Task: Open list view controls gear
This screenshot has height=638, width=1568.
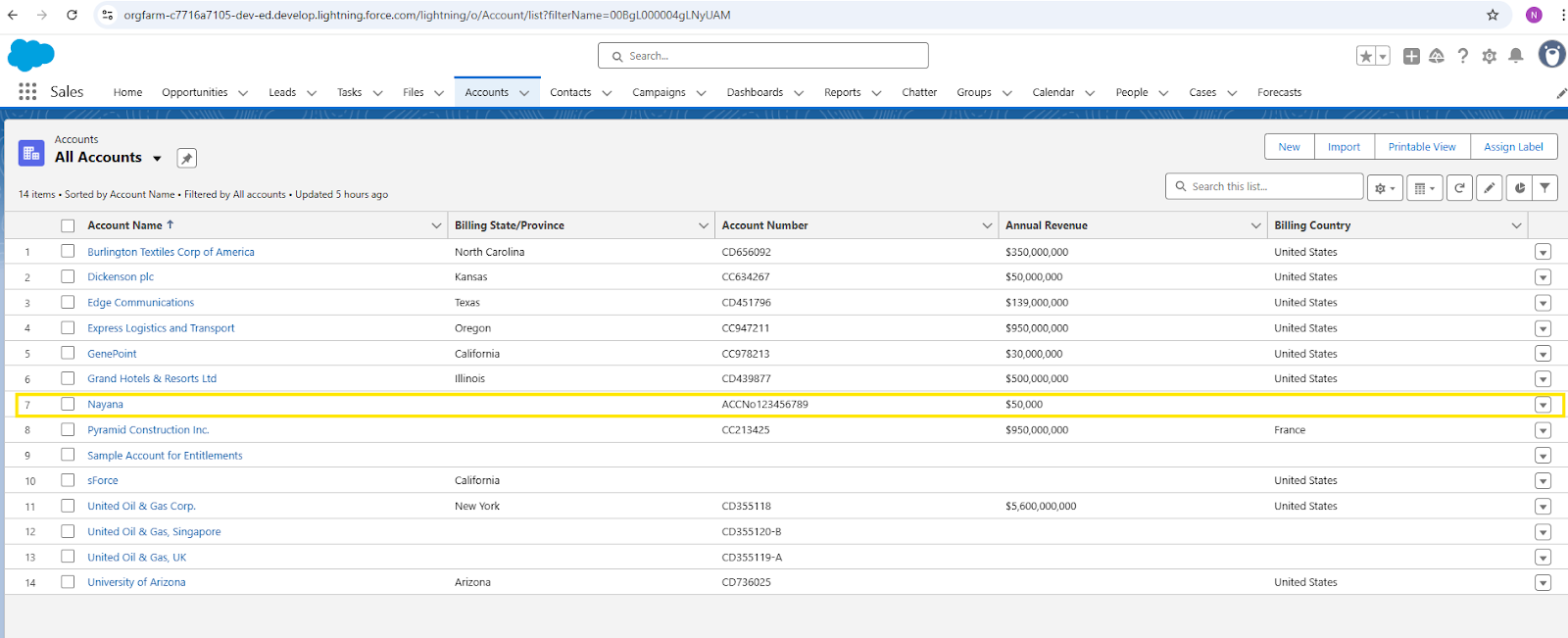Action: [1385, 187]
